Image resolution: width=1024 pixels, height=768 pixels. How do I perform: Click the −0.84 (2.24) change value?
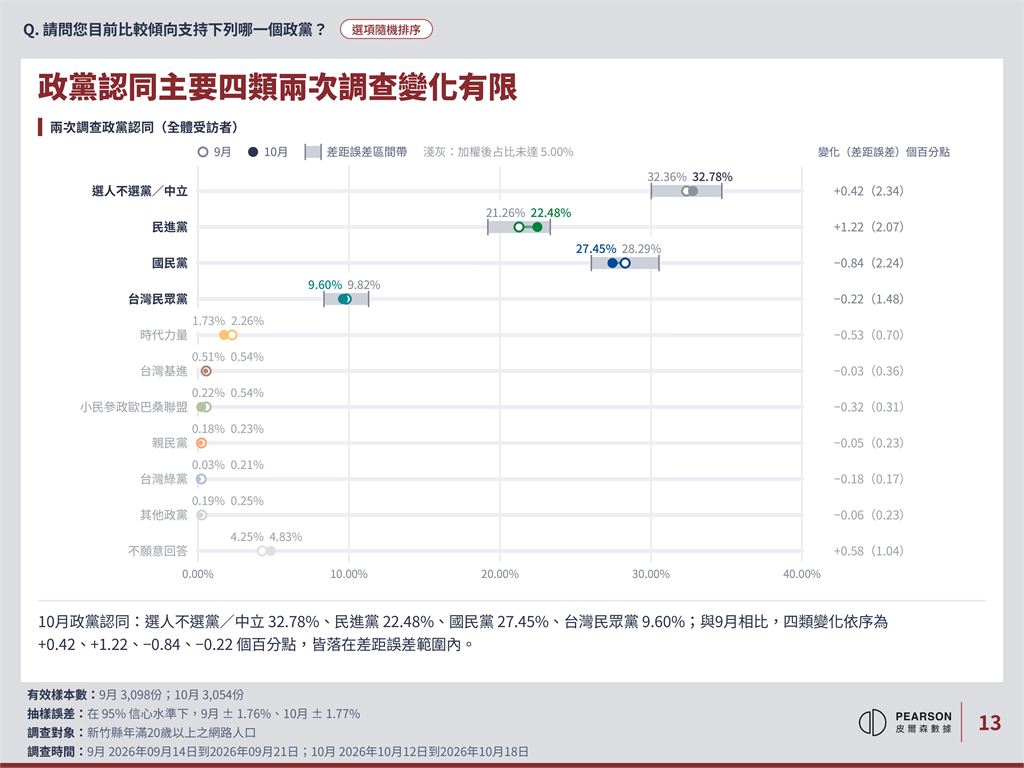click(x=869, y=263)
